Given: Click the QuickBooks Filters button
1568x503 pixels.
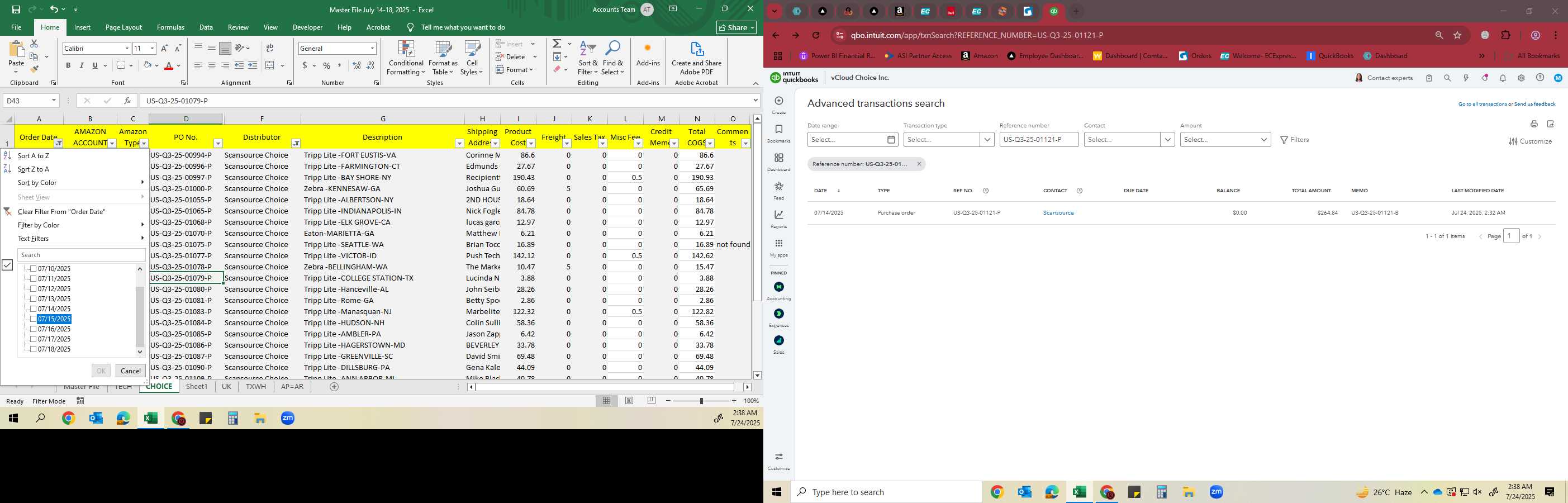Looking at the screenshot, I should tap(1295, 140).
